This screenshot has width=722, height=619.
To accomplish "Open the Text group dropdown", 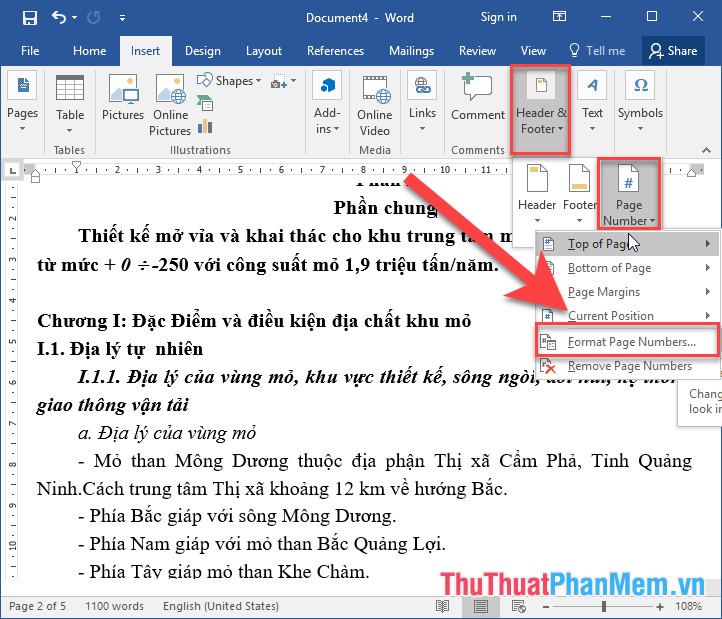I will click(592, 102).
